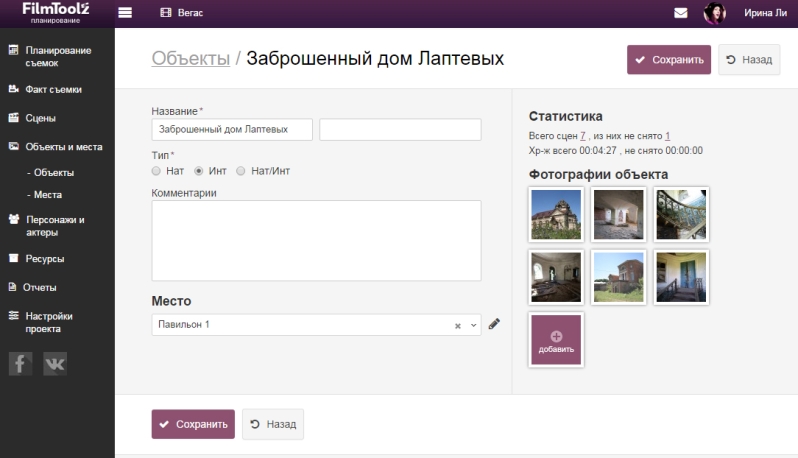Go to Факт съемки section

click(x=53, y=90)
